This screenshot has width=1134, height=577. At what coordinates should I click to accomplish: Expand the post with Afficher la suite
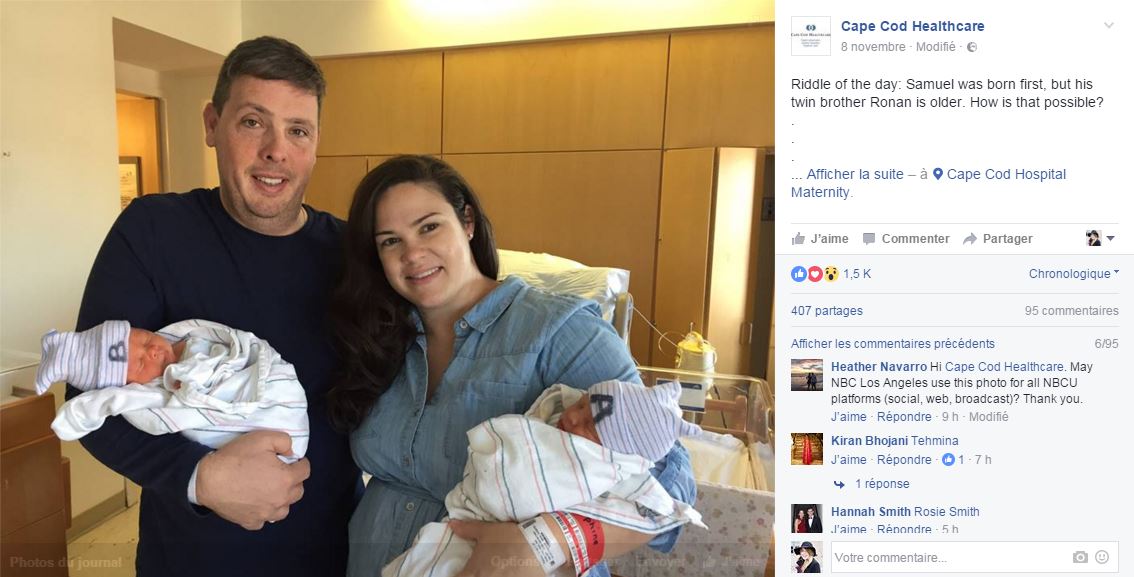click(x=855, y=174)
